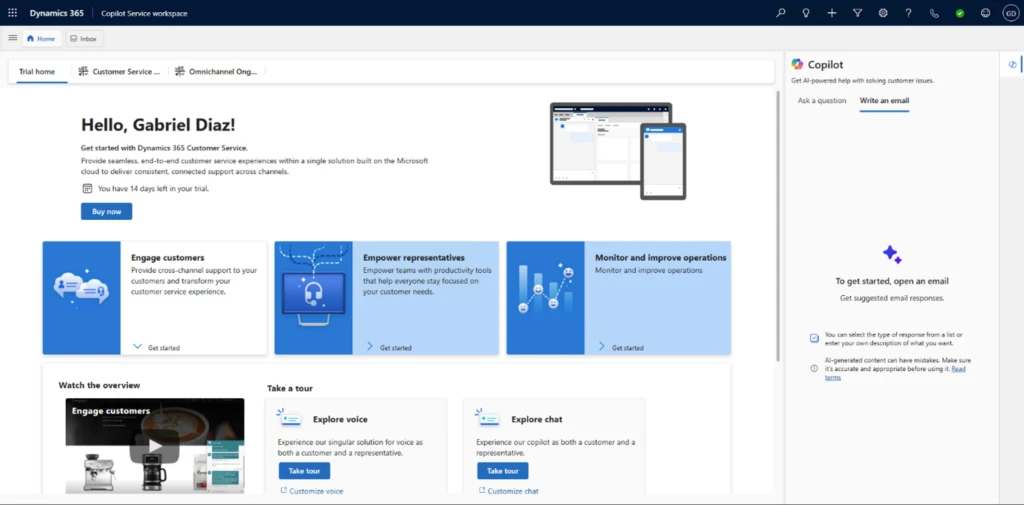Viewport: 1024px width, 505px height.
Task: Click the Copilot Service workspace app name
Action: (144, 13)
